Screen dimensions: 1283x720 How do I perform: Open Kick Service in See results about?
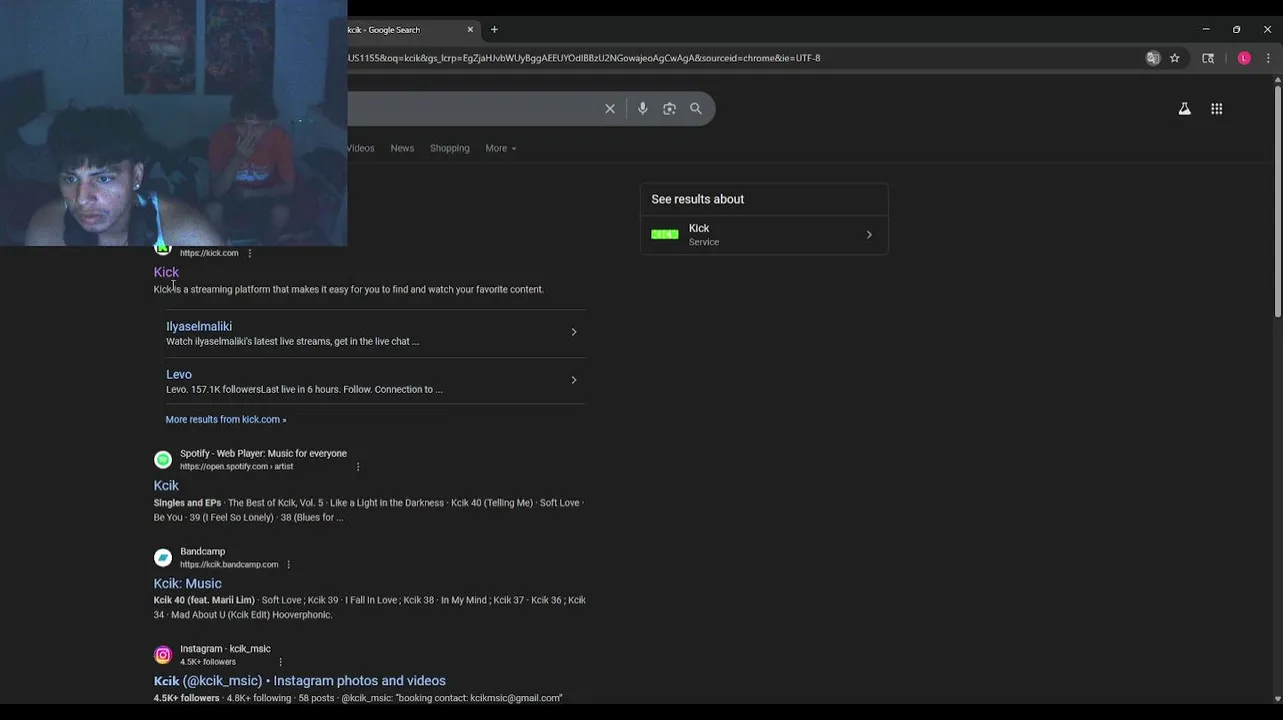[x=764, y=235]
